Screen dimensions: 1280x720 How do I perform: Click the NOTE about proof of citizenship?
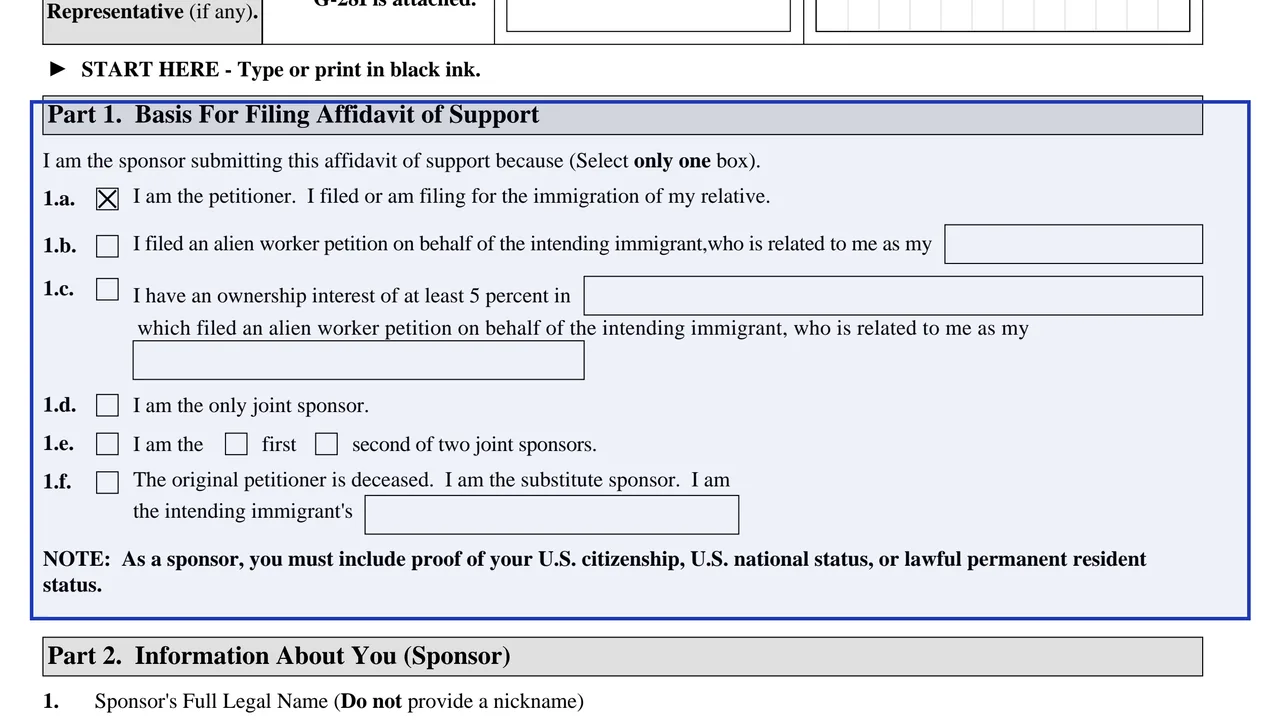[x=595, y=572]
